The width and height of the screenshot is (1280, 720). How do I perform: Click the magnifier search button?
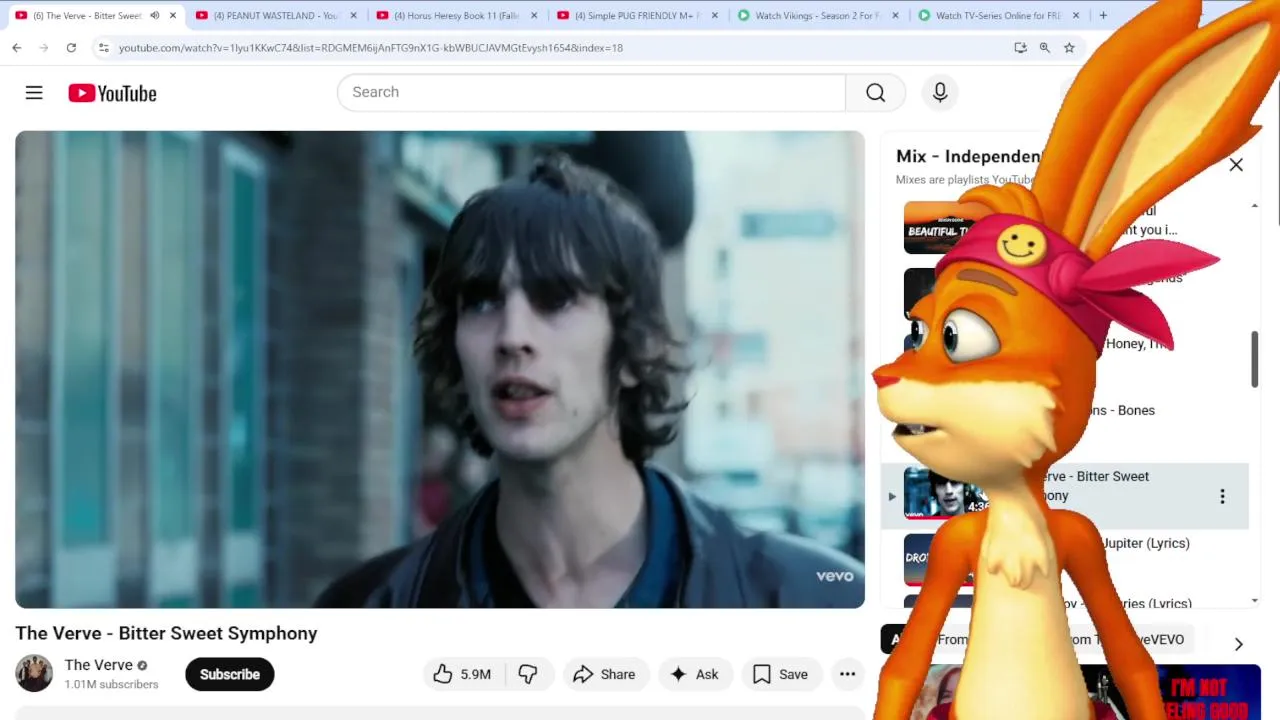875,92
